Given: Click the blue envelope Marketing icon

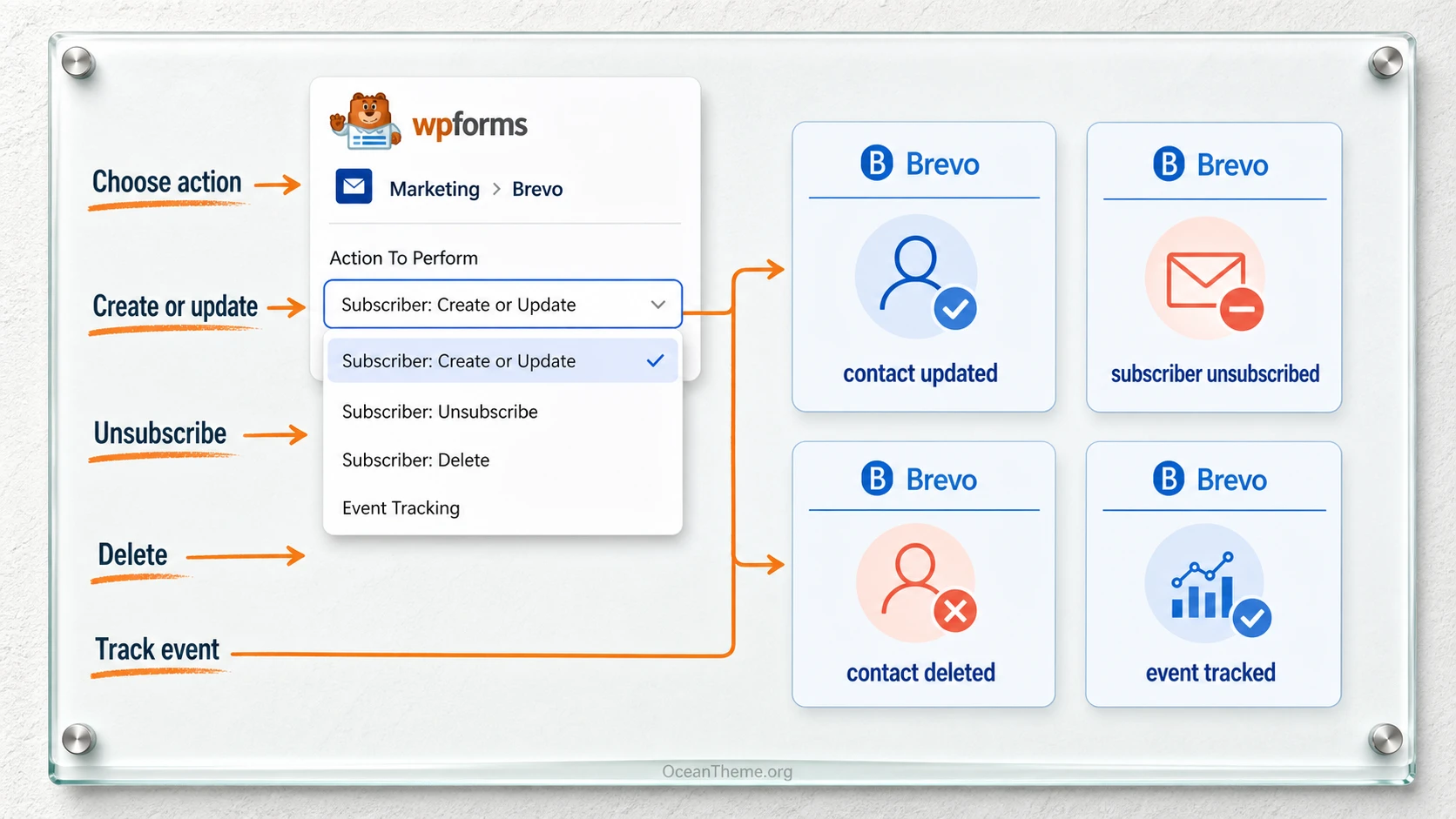Looking at the screenshot, I should tap(354, 186).
